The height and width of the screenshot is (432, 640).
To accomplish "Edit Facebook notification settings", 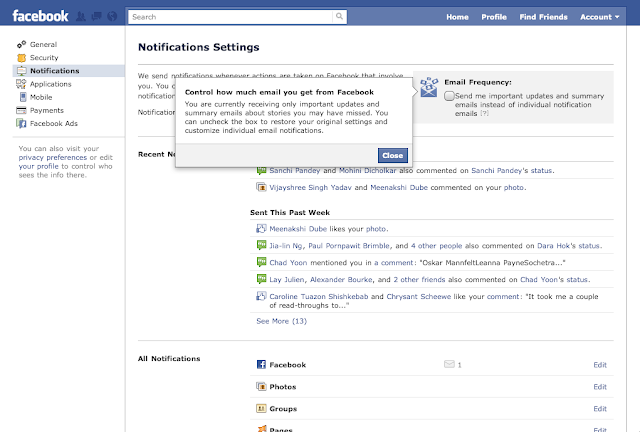I will [x=600, y=365].
